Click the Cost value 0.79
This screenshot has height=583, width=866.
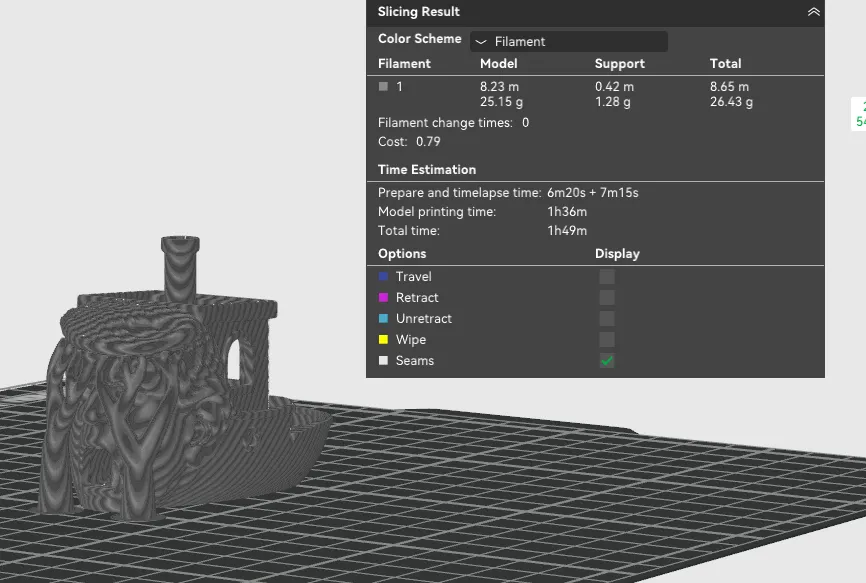(x=428, y=141)
